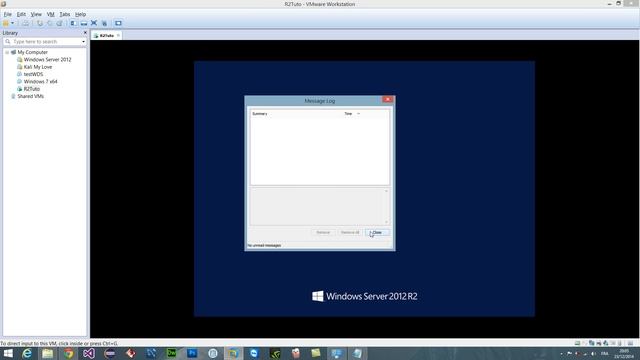Open the View menu

[x=36, y=14]
